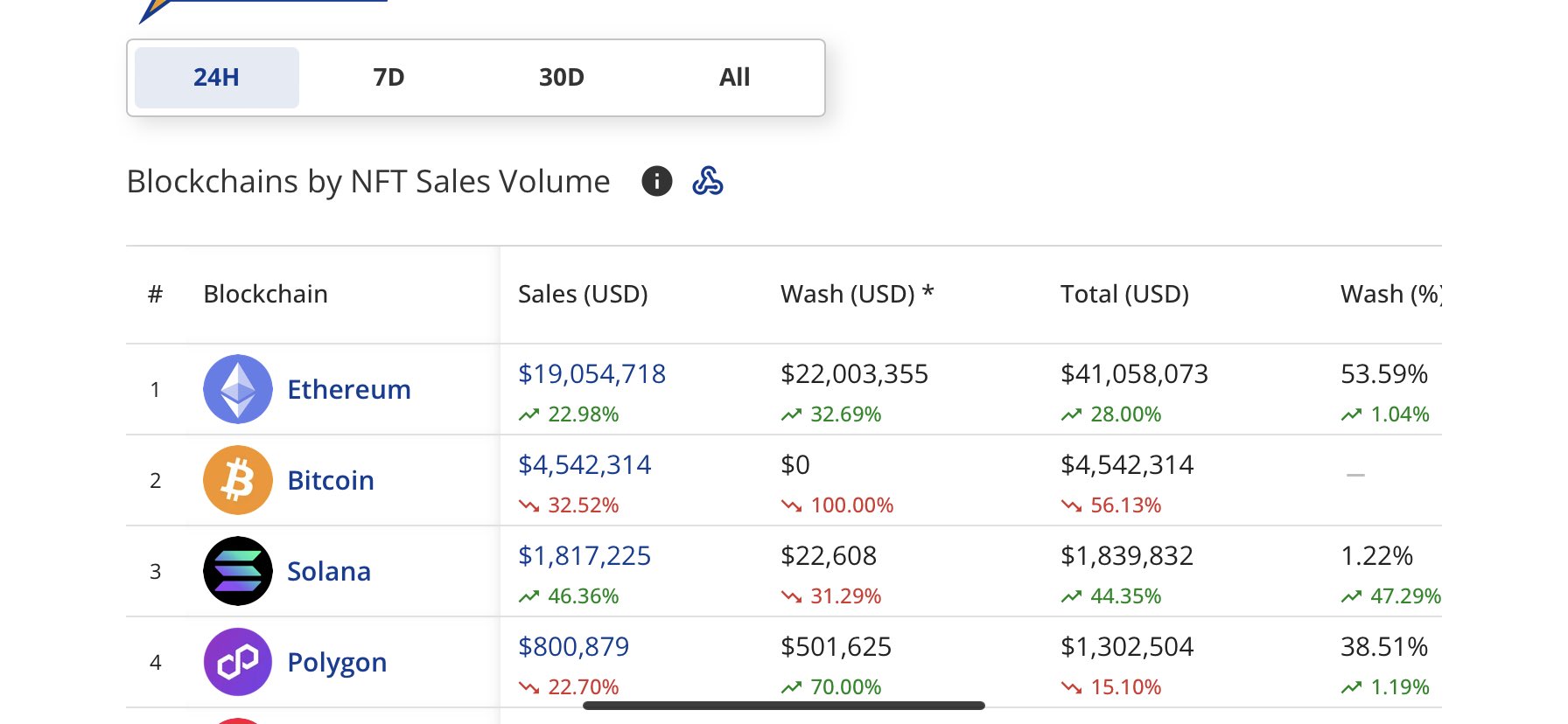Open the Ethereum blockchain link

pos(349,389)
